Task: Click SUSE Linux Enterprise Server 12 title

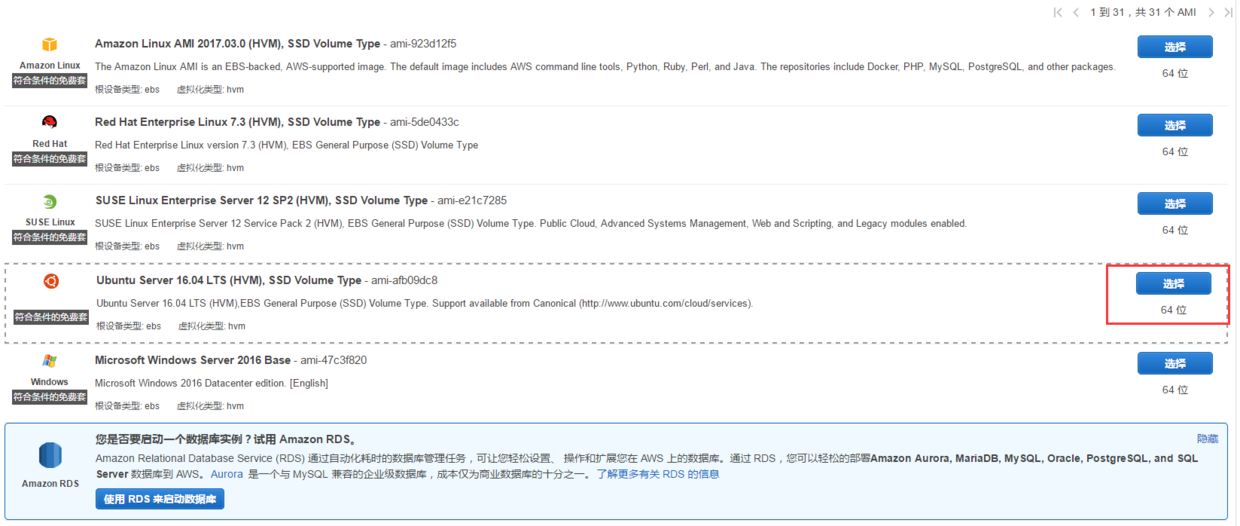Action: pos(261,200)
